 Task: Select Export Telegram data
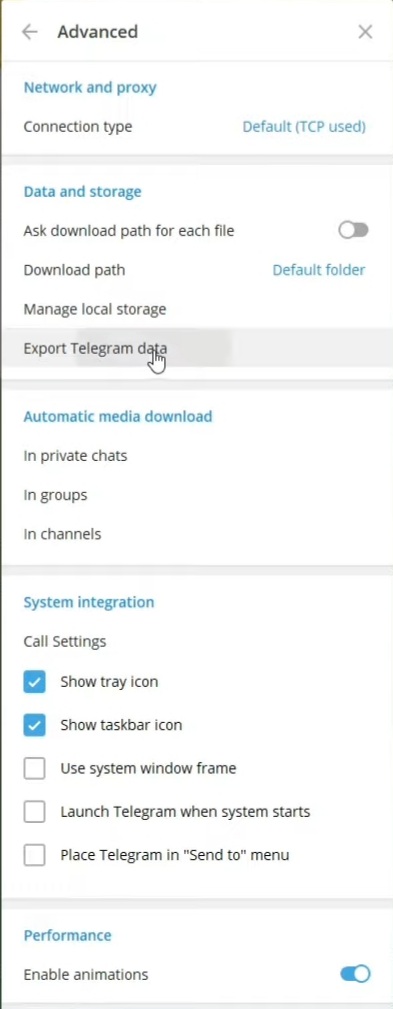(x=197, y=348)
